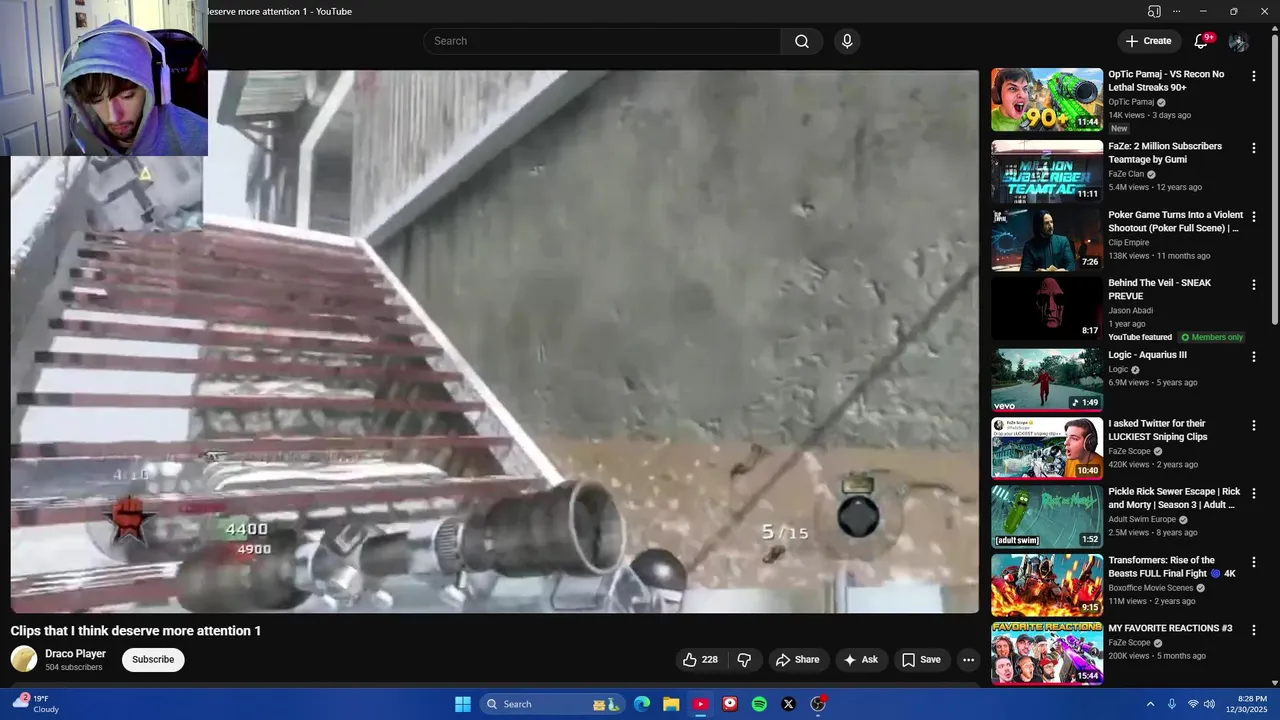Image resolution: width=1280 pixels, height=720 pixels.
Task: Open options for Poker Game video
Action: 1254,216
